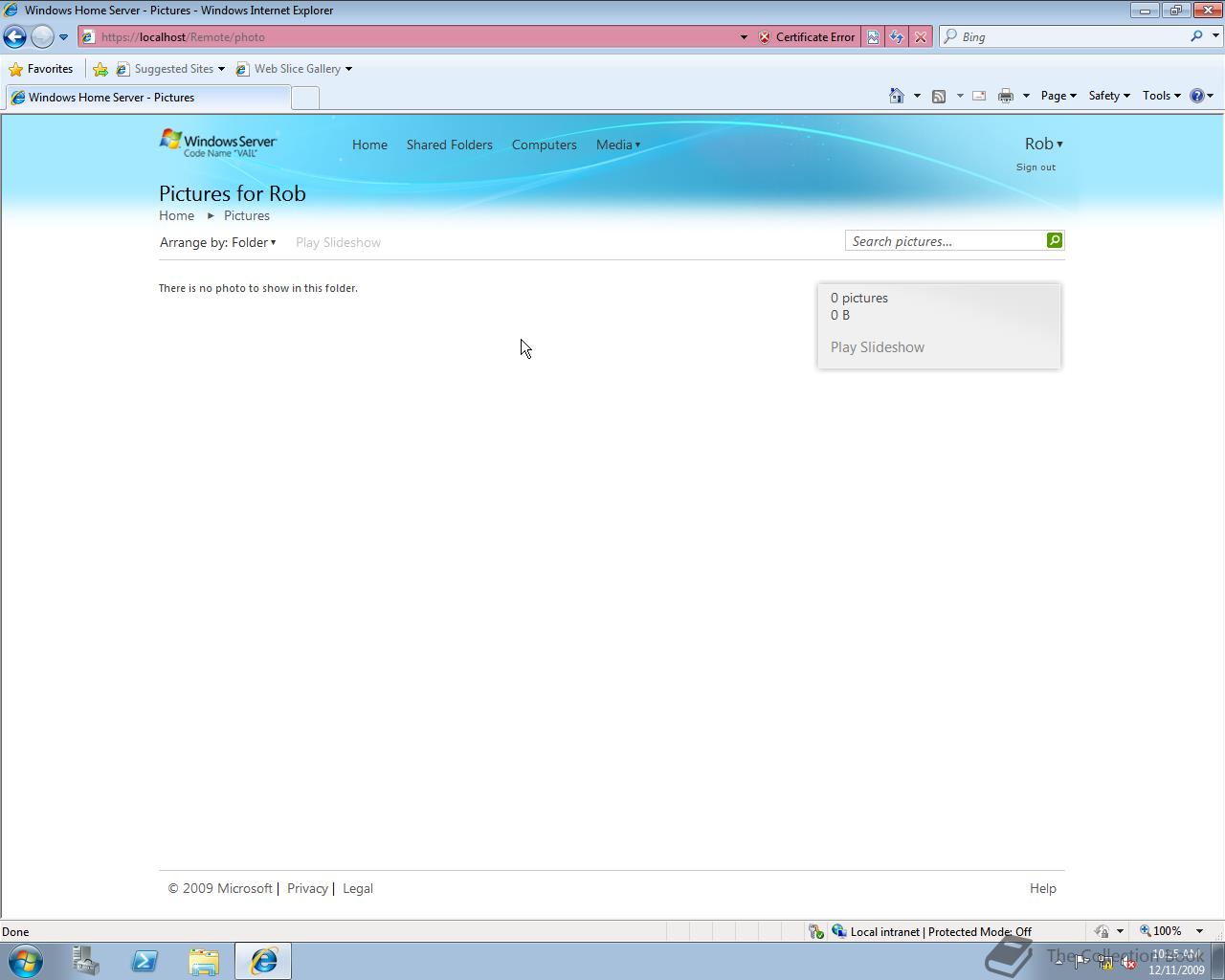Open Server Manager from the taskbar
Screen dimensions: 1225x980
[x=85, y=961]
